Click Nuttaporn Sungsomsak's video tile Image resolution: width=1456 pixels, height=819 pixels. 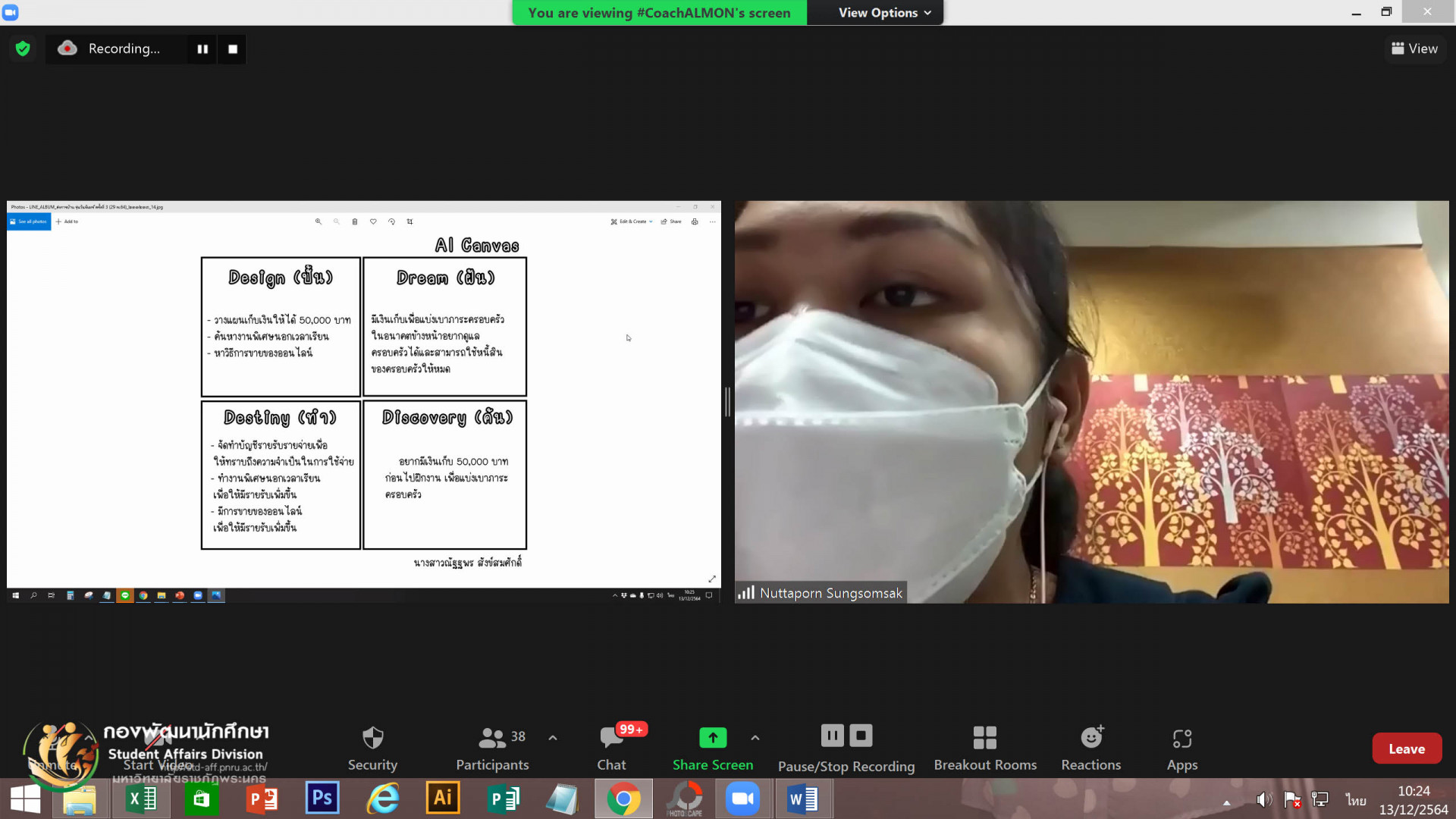pyautogui.click(x=1090, y=402)
